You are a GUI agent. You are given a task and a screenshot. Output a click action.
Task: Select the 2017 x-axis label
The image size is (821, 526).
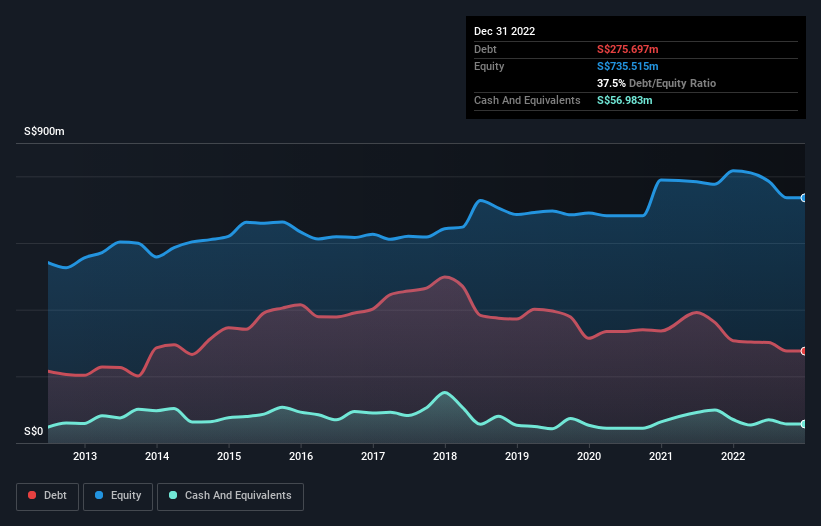pyautogui.click(x=373, y=456)
